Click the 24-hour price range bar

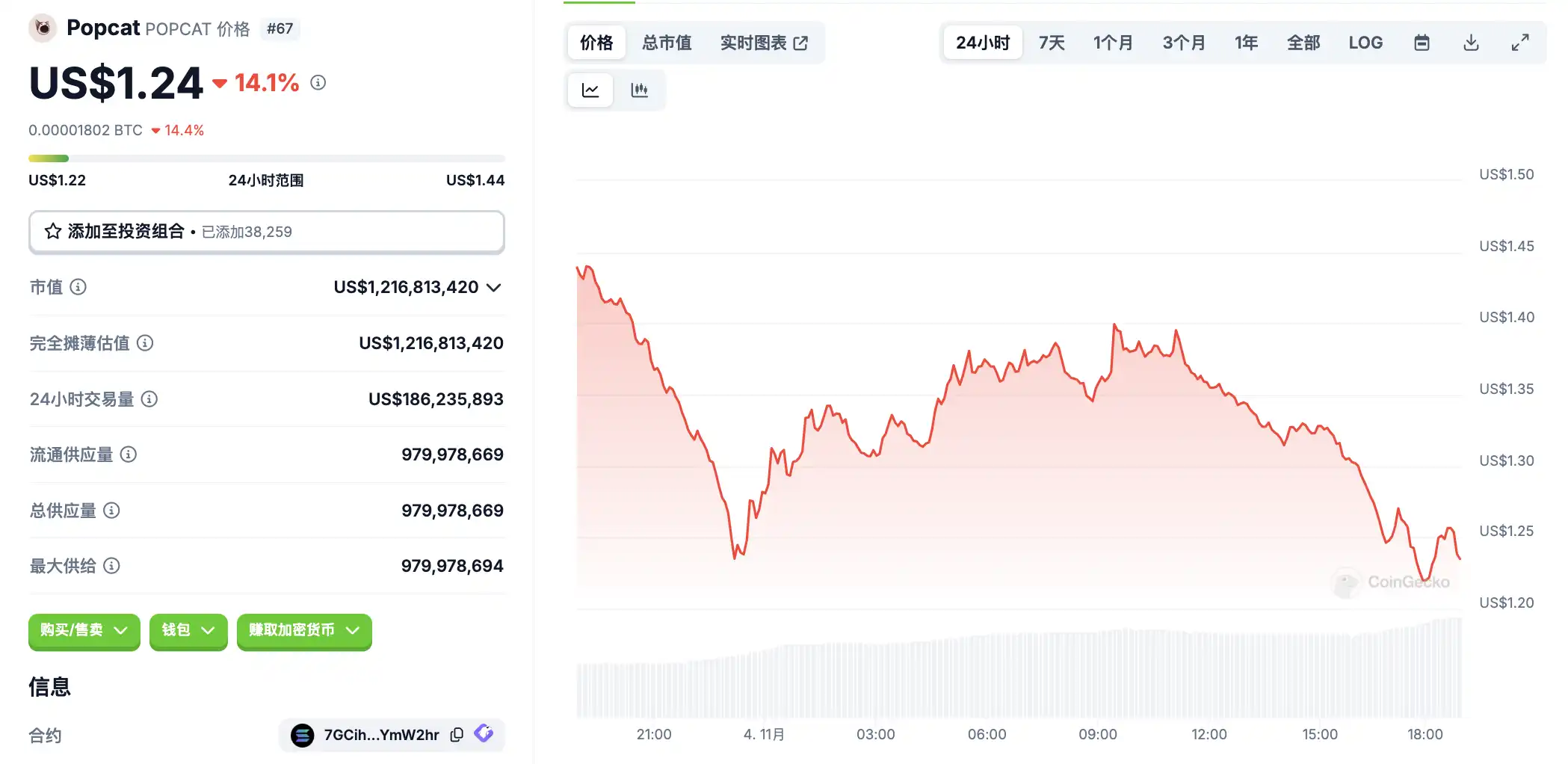click(x=266, y=158)
